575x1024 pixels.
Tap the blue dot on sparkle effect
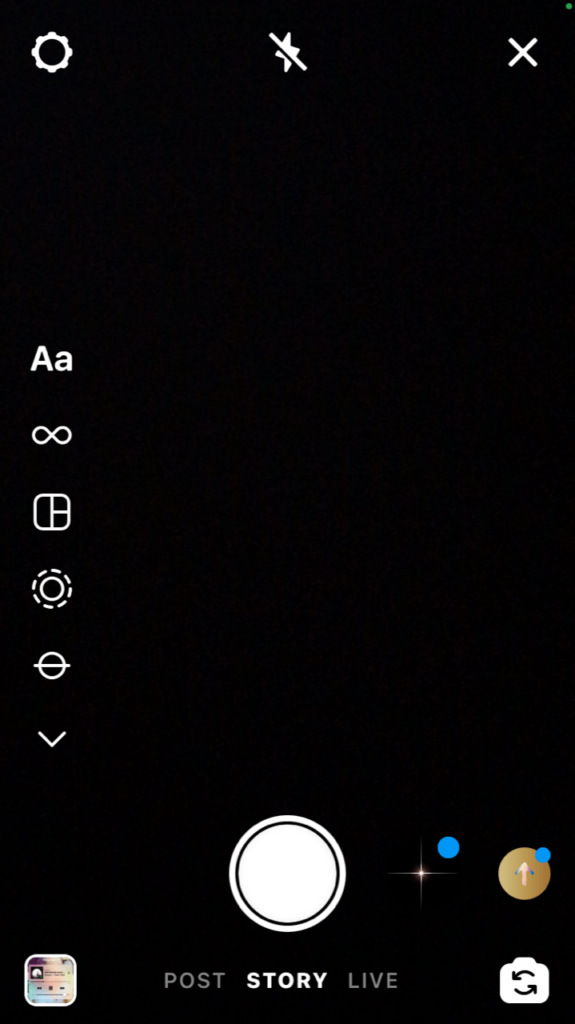coord(448,848)
